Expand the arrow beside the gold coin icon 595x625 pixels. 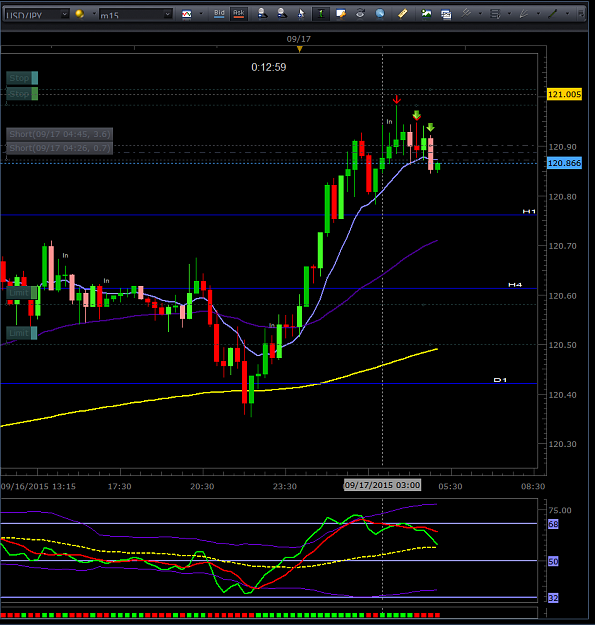94,14
